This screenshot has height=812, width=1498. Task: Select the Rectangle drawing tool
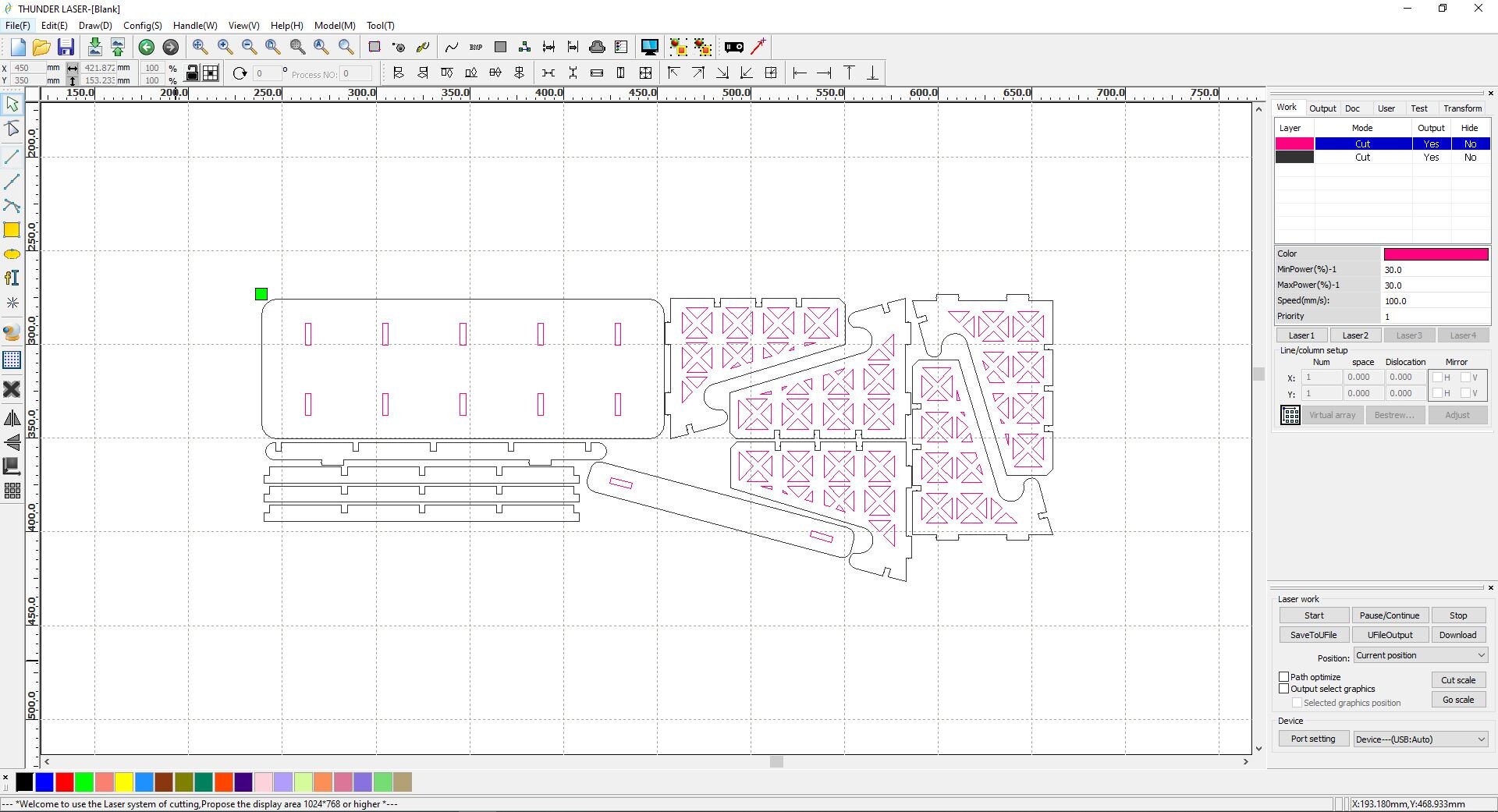coord(12,230)
